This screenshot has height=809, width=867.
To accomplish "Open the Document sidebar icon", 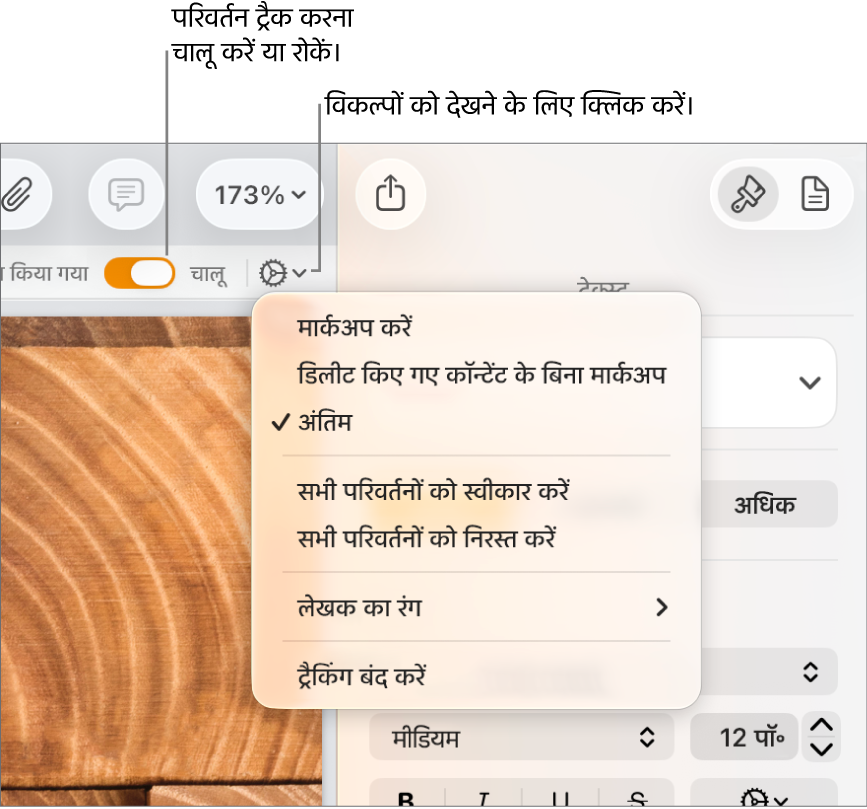I will tap(815, 194).
